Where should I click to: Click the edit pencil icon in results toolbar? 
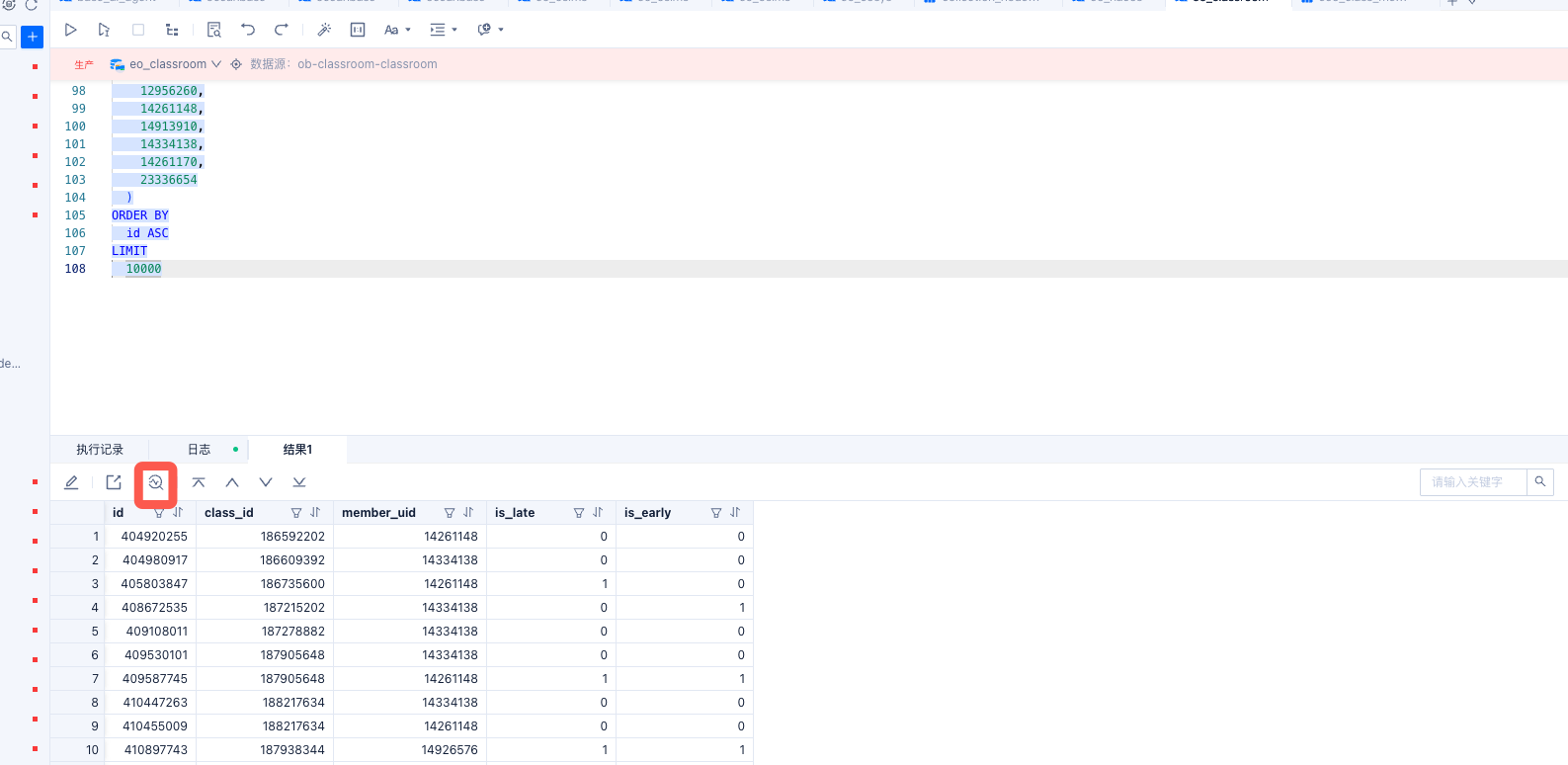click(x=71, y=482)
